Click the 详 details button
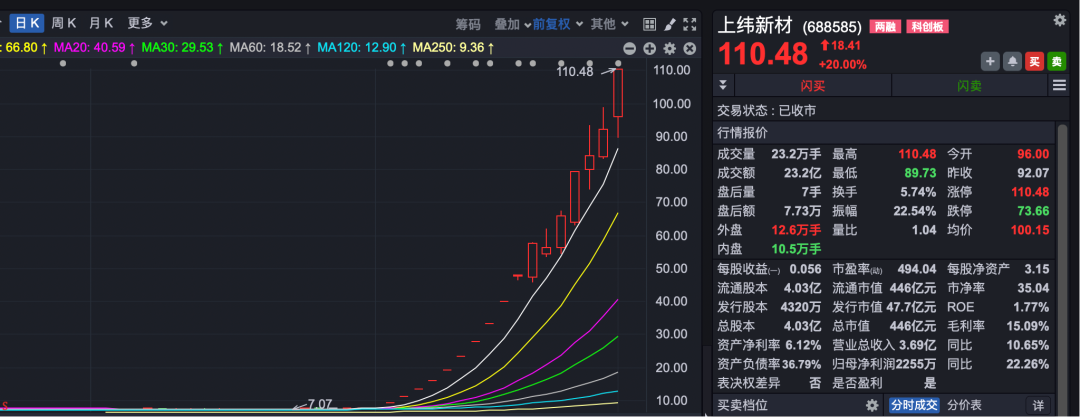This screenshot has height=417, width=1080. click(1039, 405)
